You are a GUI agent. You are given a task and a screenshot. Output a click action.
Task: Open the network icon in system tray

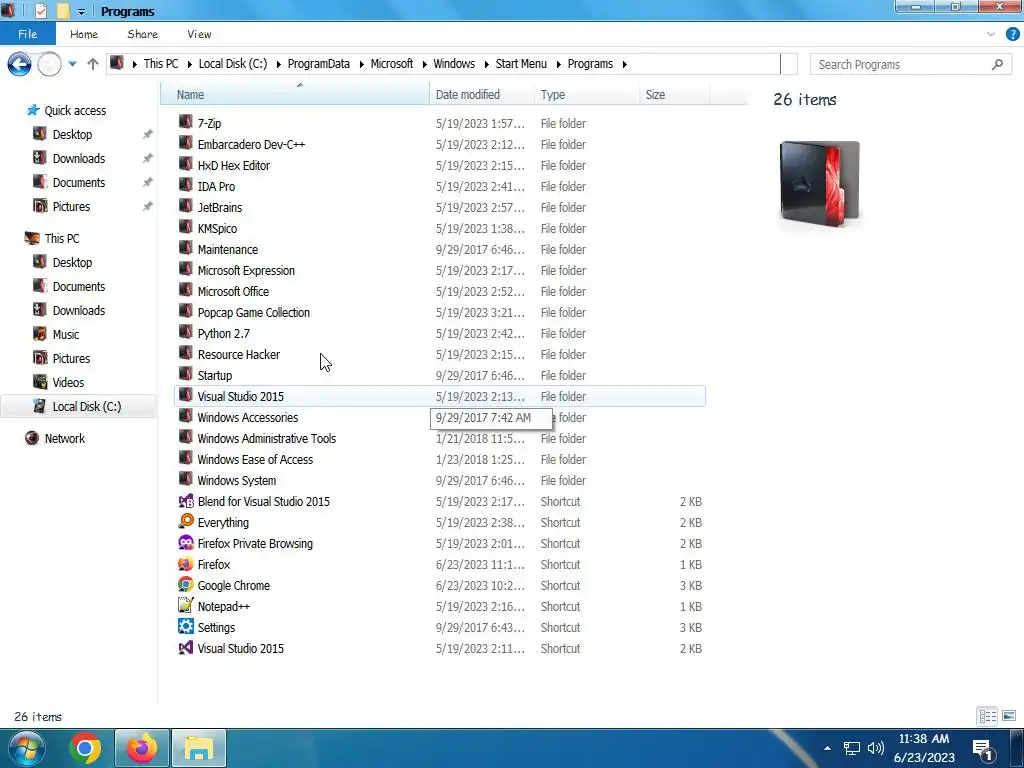click(x=852, y=748)
